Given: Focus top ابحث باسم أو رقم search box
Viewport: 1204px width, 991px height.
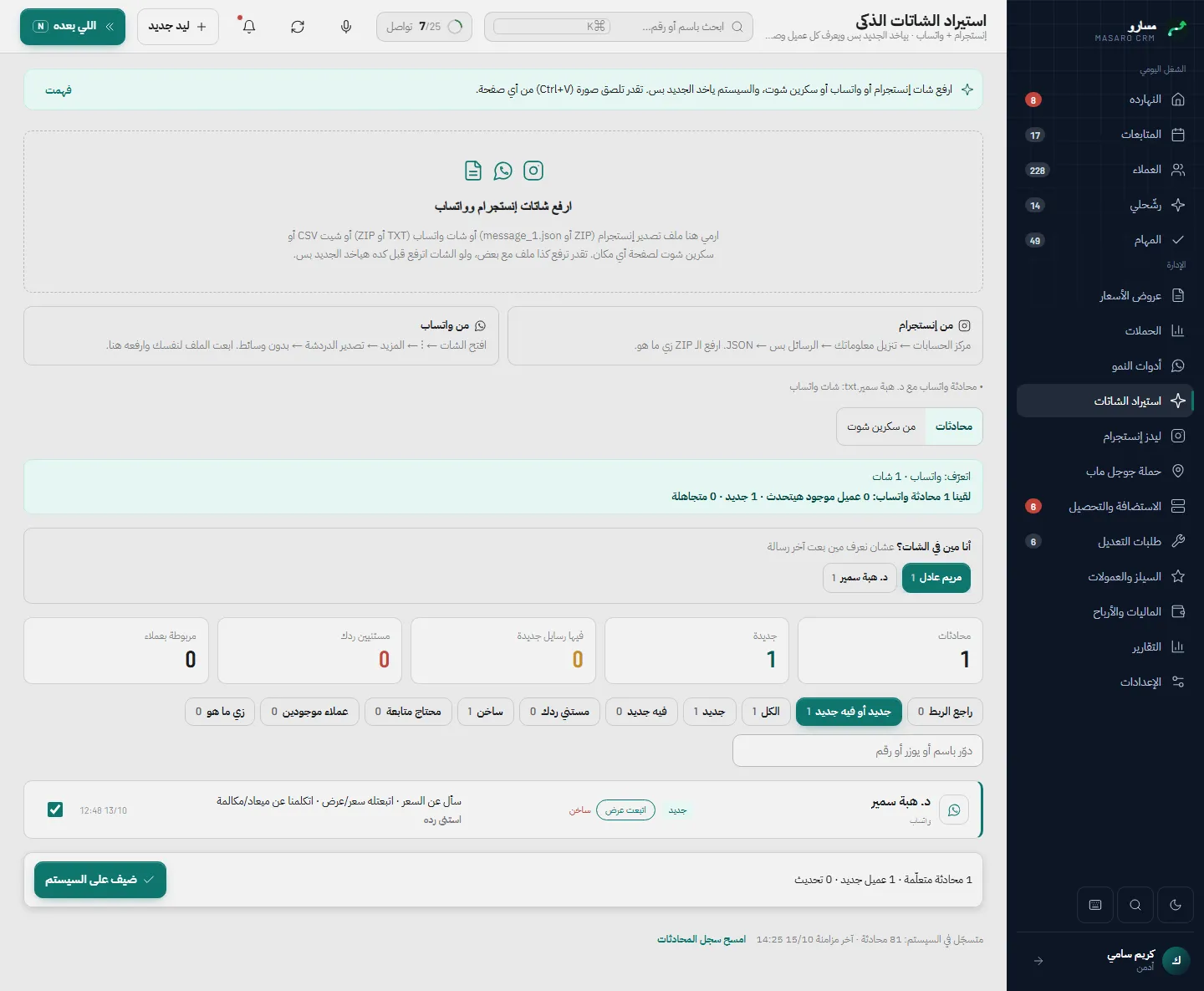Looking at the screenshot, I should (619, 27).
